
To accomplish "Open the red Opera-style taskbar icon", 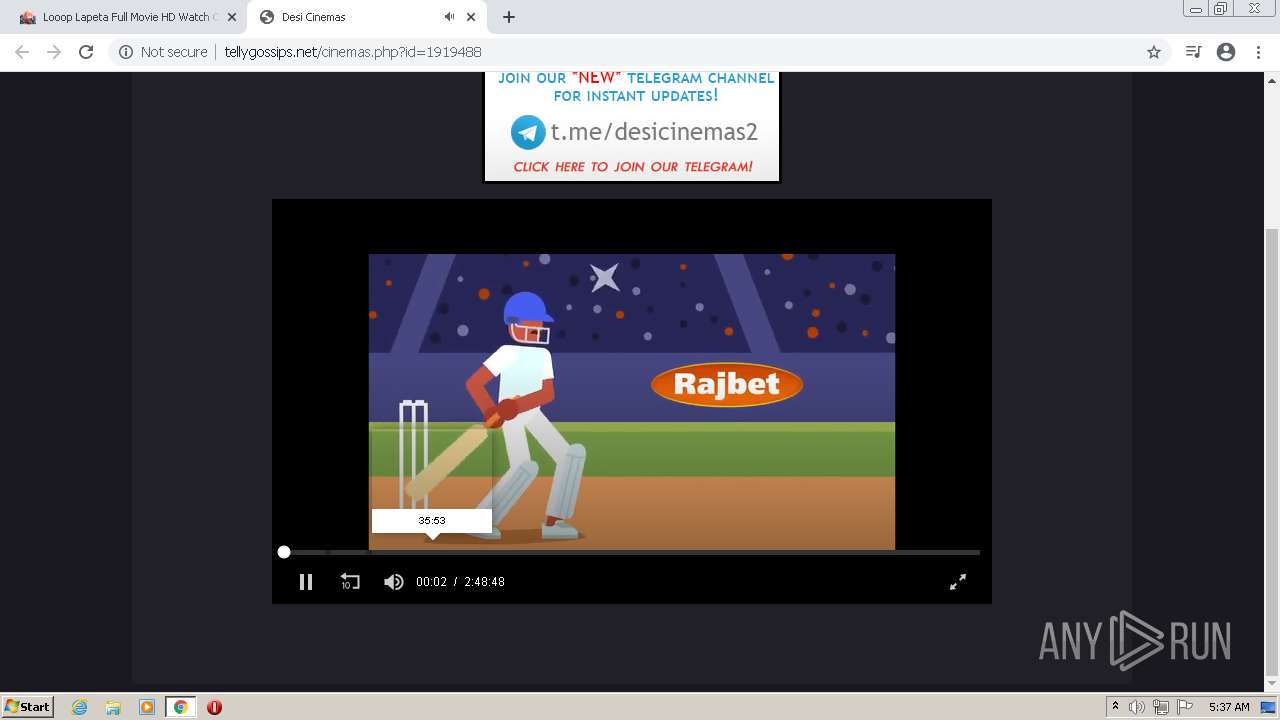I will pyautogui.click(x=214, y=707).
